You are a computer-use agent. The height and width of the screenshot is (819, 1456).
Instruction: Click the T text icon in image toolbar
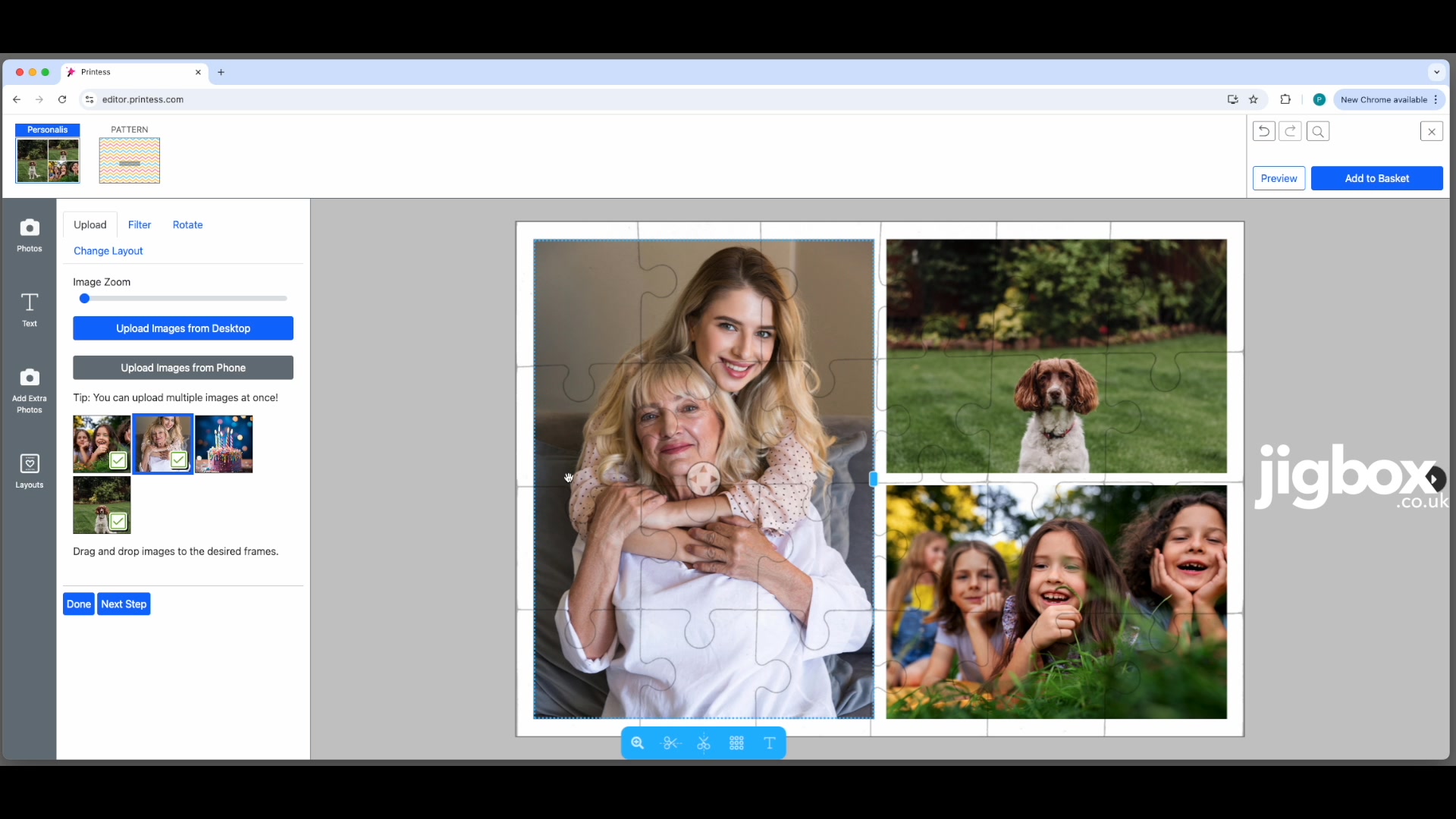770,743
